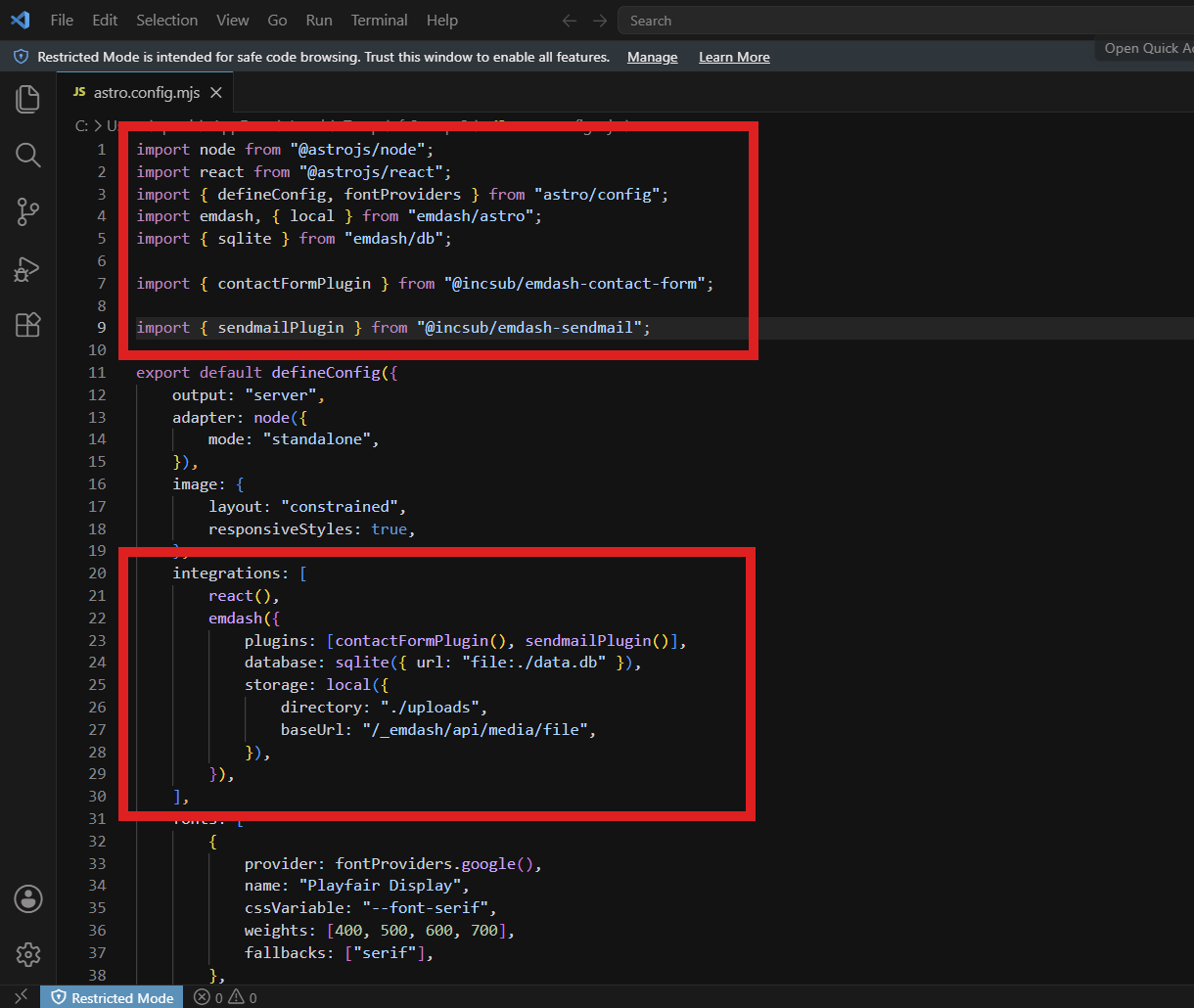This screenshot has width=1194, height=1008.
Task: Go back using the left arrow
Action: (x=570, y=21)
